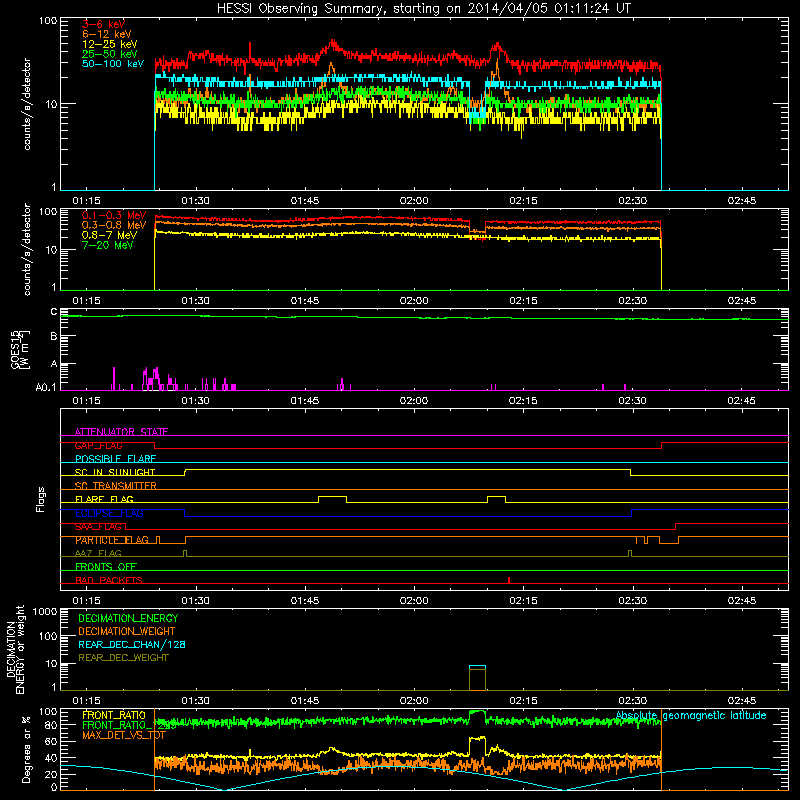Select the 25-50 keV legend label

click(x=109, y=54)
